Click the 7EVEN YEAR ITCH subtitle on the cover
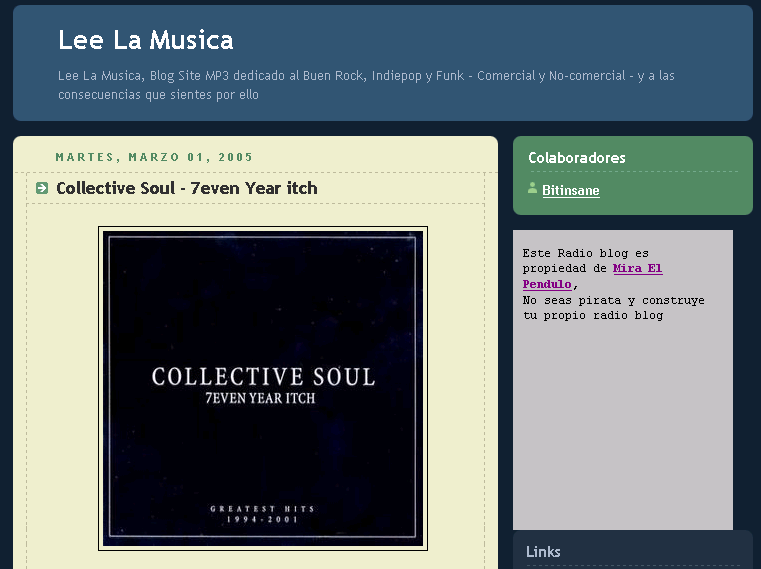The width and height of the screenshot is (761, 569). pyautogui.click(x=263, y=399)
